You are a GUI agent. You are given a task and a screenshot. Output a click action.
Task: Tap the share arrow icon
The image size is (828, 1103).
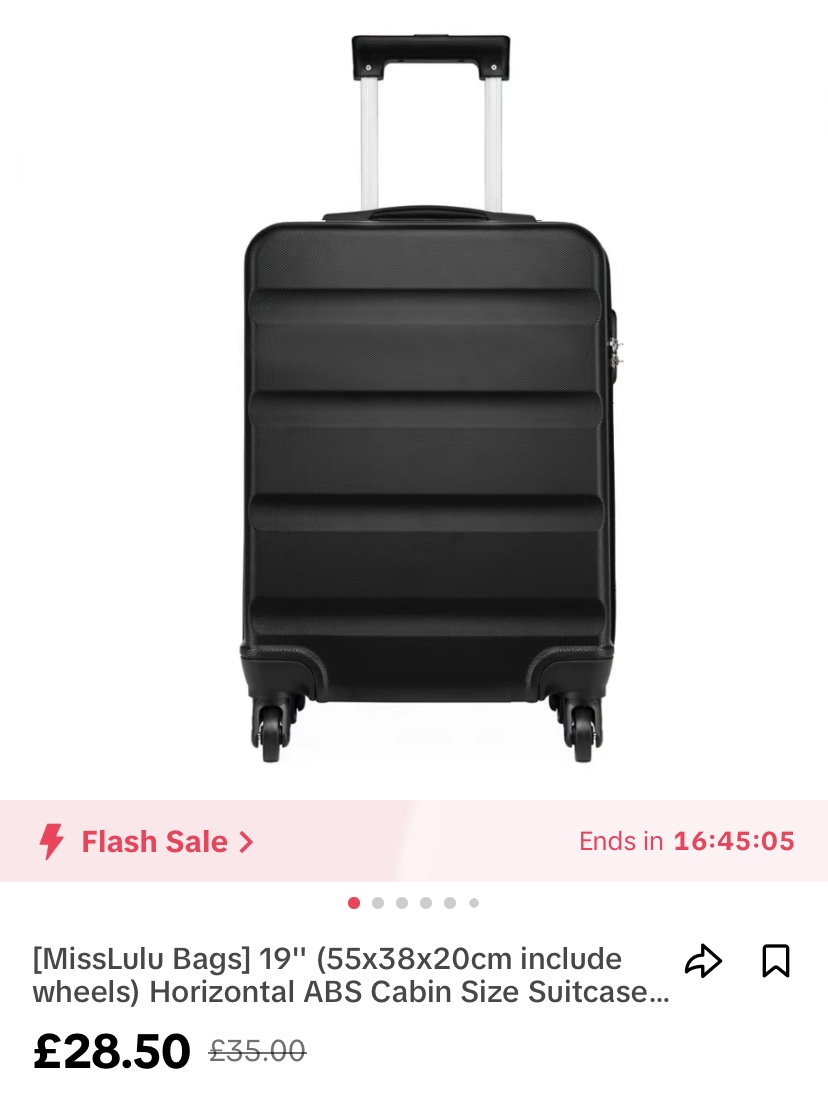[703, 961]
